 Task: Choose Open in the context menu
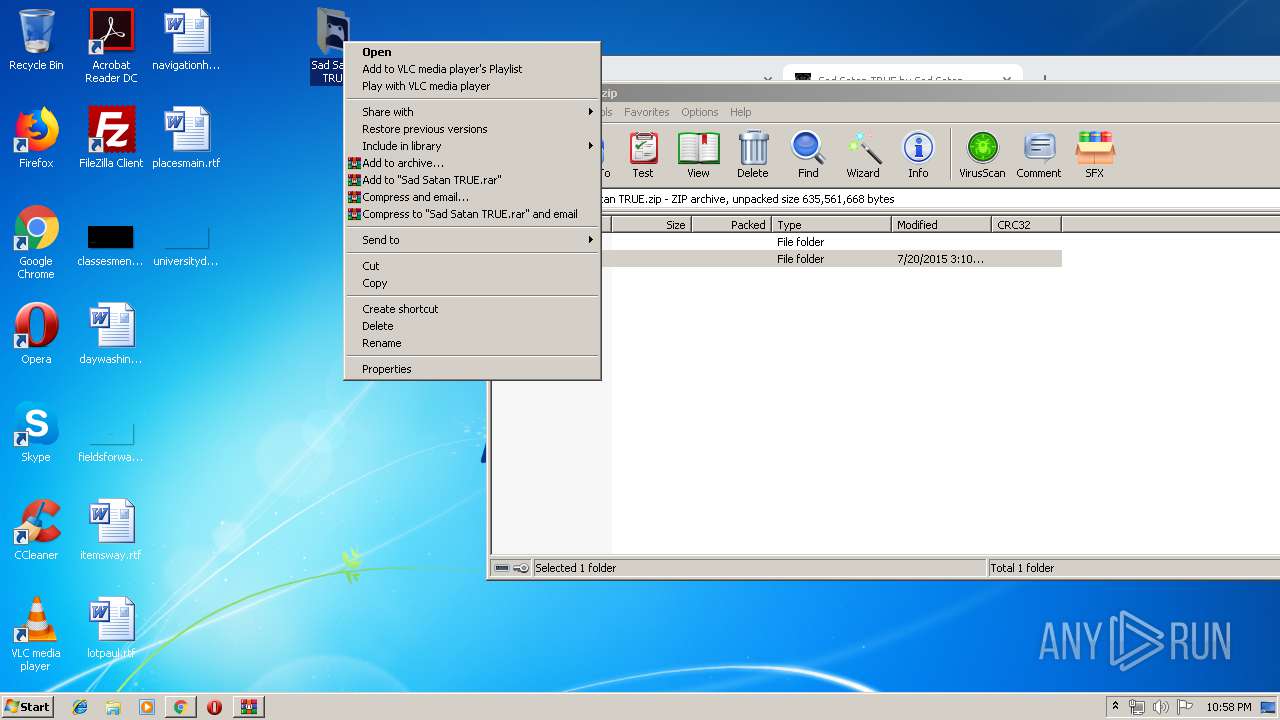(472, 52)
